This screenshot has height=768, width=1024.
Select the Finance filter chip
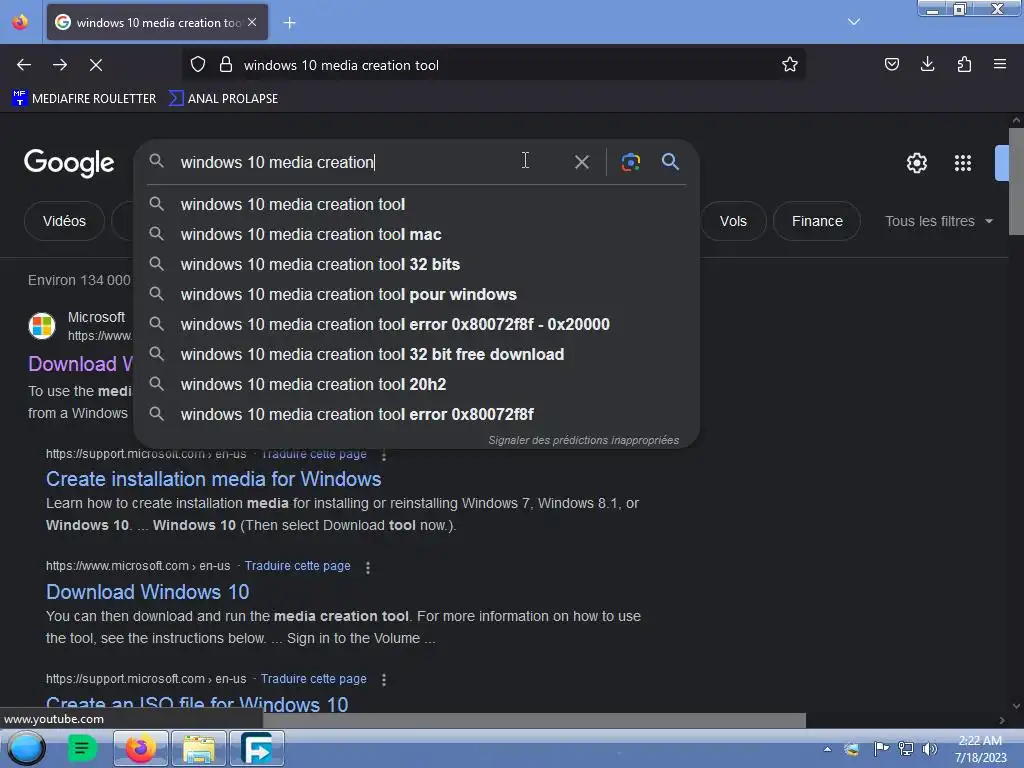point(817,221)
